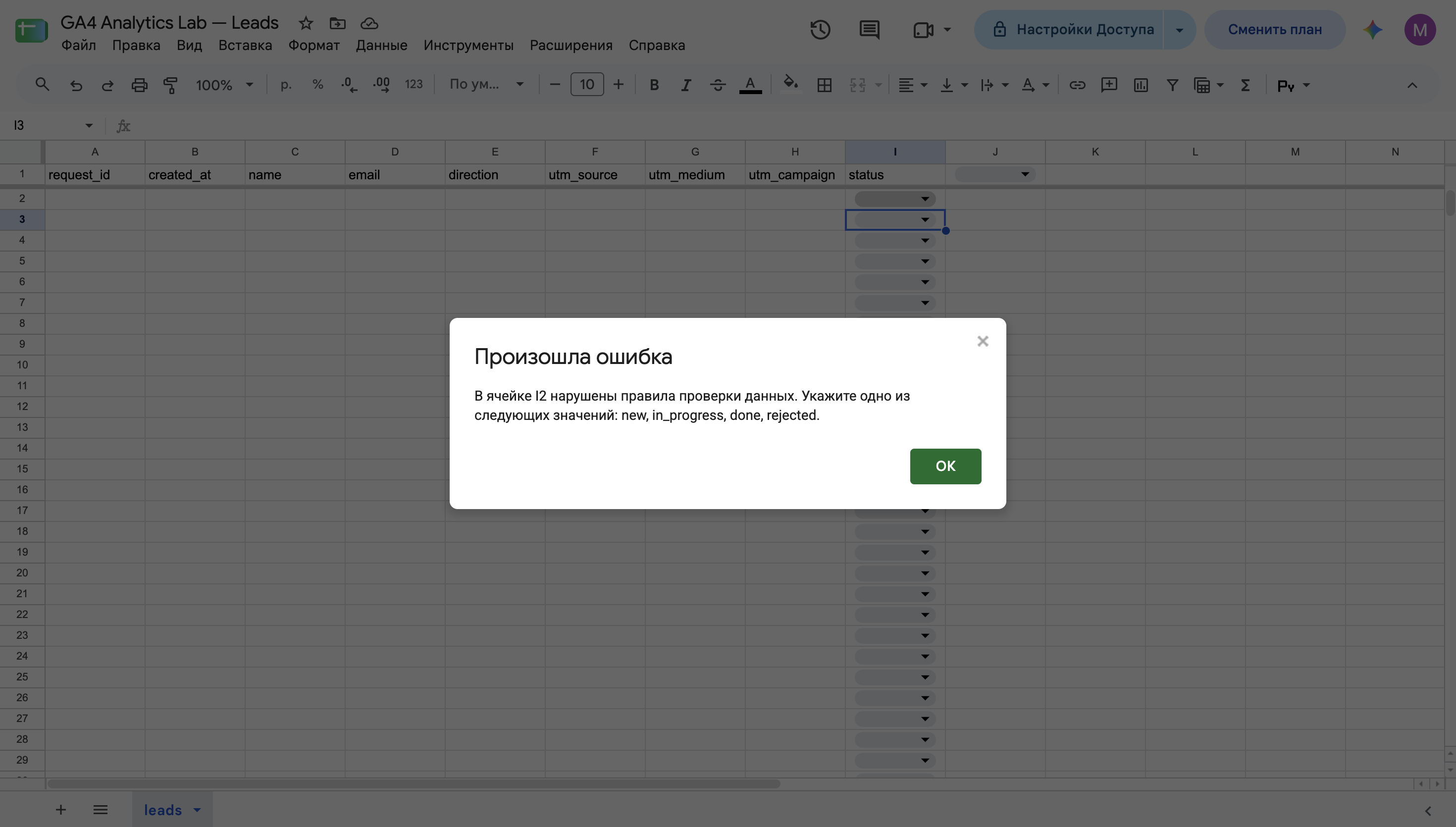
Task: Close the error dialog with X
Action: pyautogui.click(x=983, y=341)
